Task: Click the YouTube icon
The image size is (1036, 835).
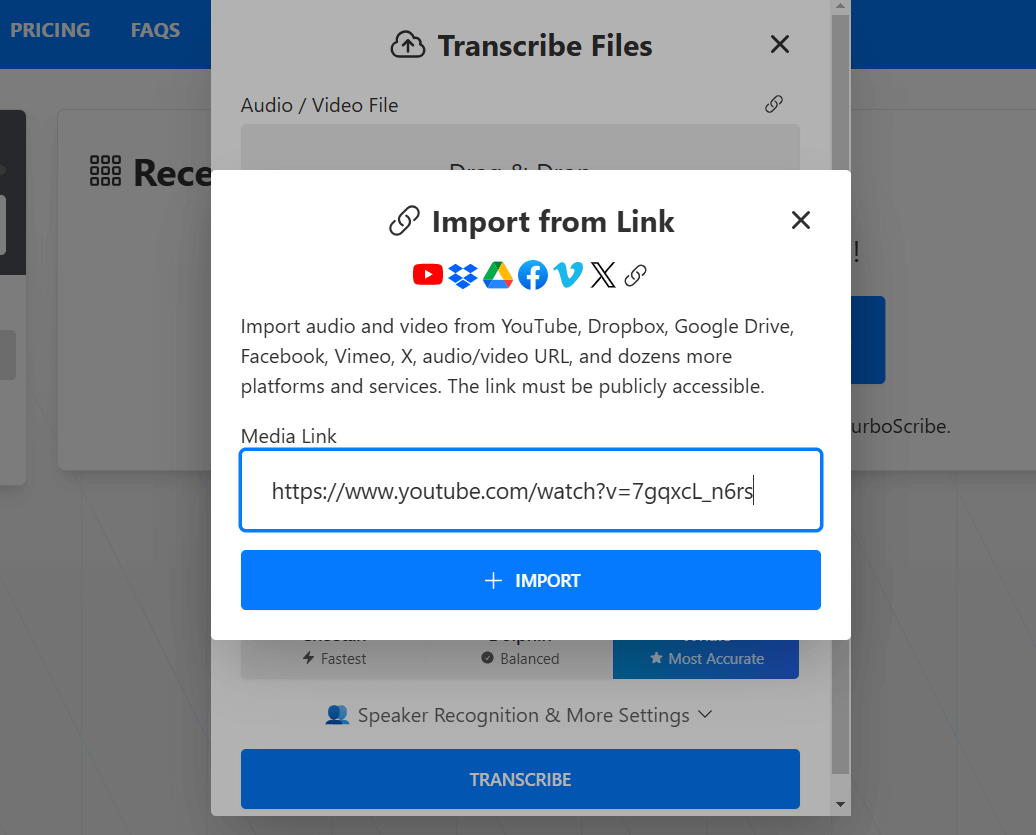Action: [x=427, y=275]
